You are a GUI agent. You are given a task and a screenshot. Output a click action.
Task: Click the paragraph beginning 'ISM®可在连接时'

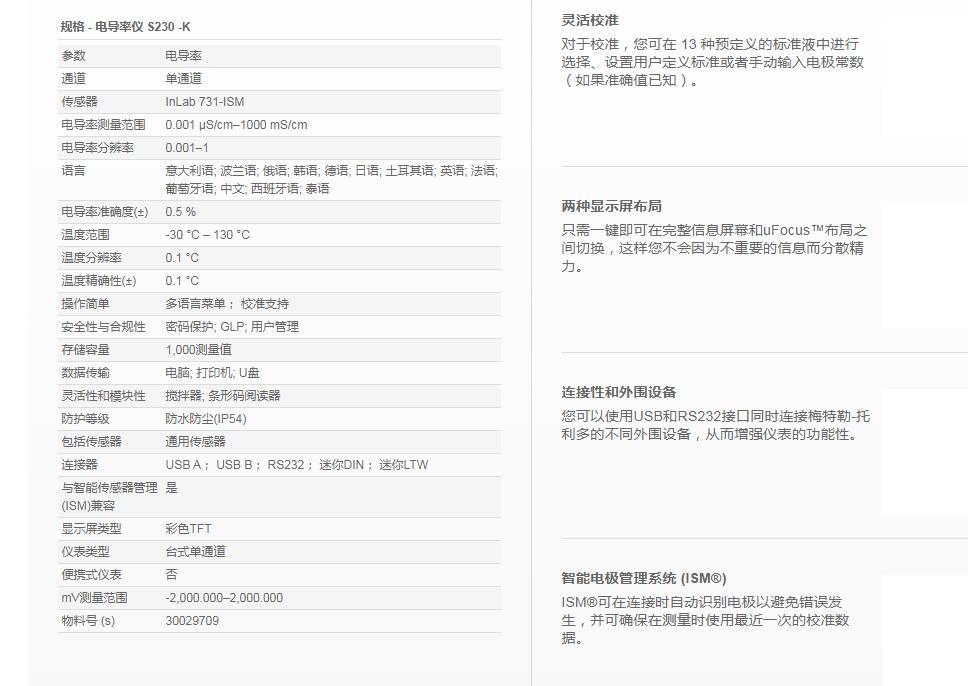click(x=706, y=620)
